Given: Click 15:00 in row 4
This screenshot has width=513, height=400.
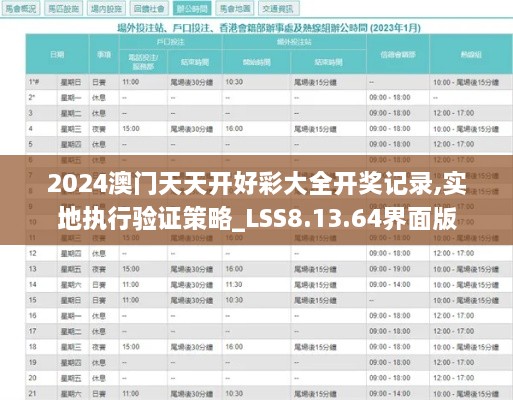Looking at the screenshot, I should tap(131, 129).
